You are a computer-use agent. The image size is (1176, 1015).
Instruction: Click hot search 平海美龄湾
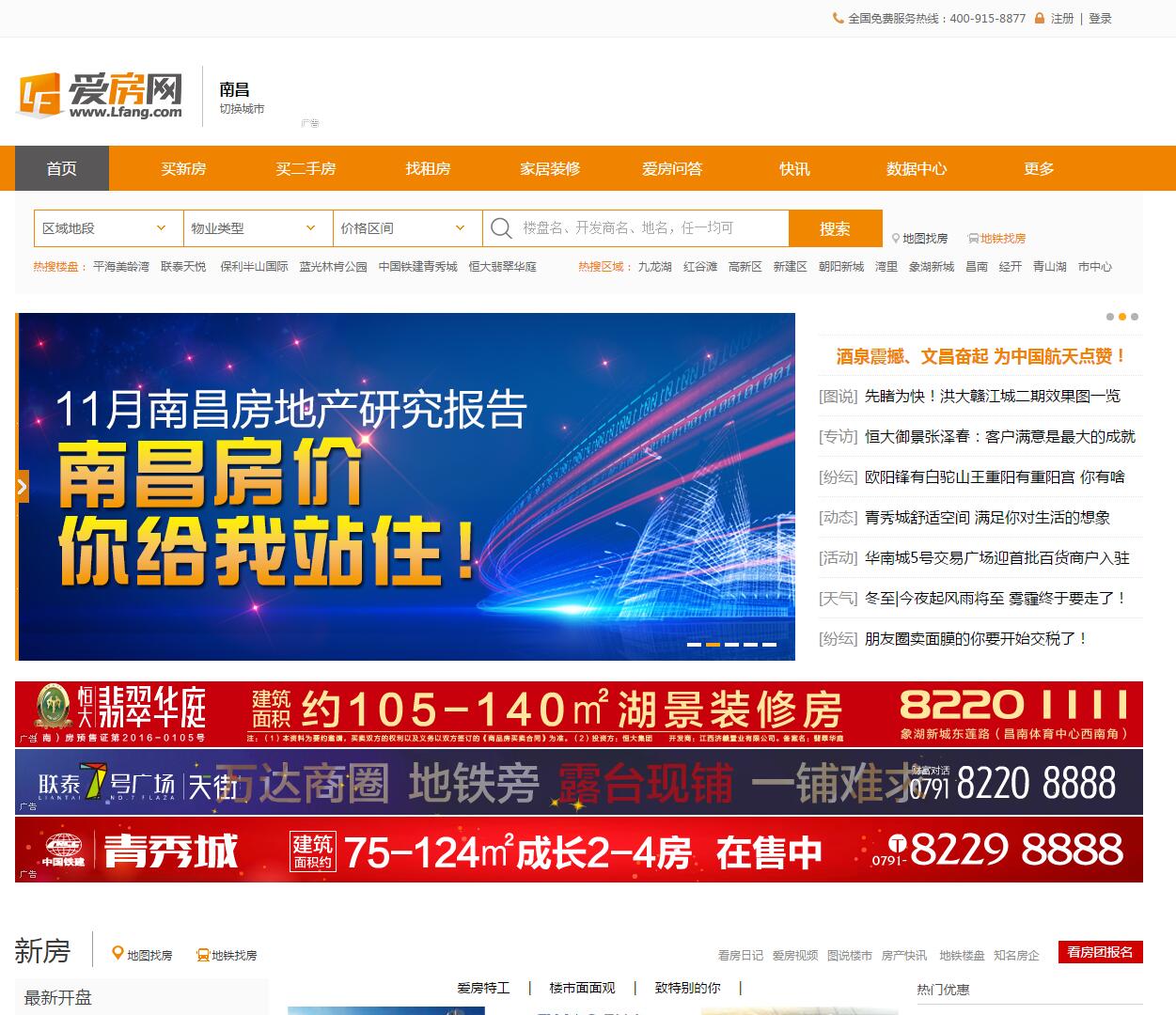121,267
